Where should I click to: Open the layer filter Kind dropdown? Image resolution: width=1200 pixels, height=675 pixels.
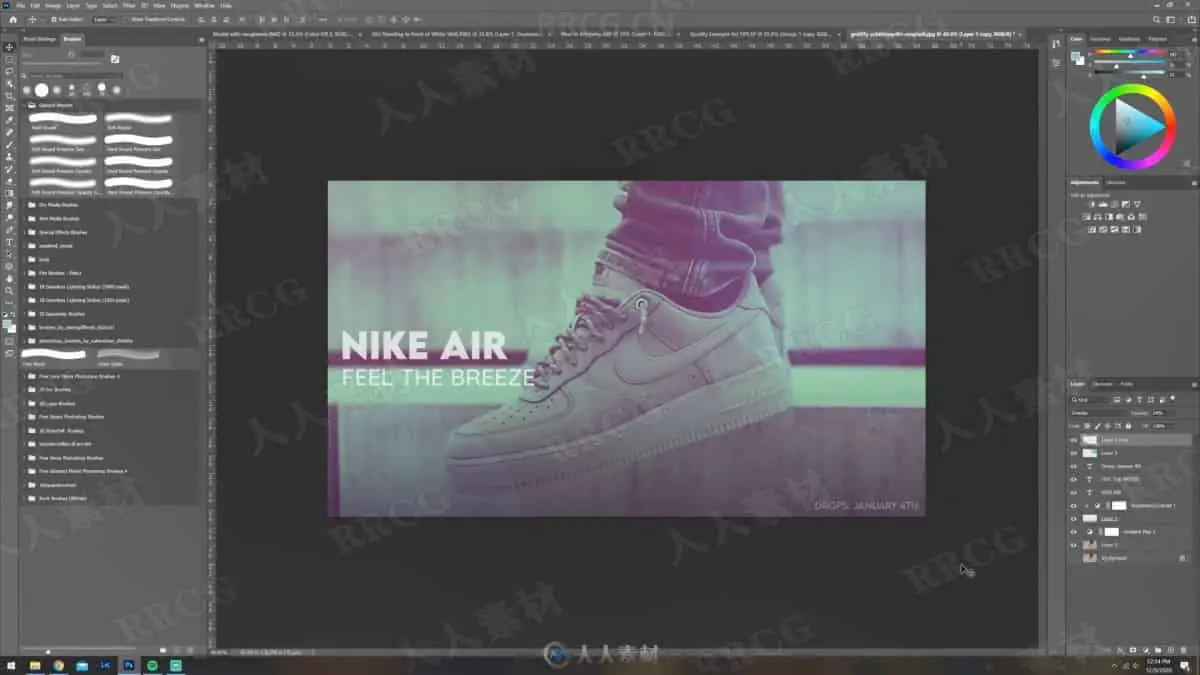[1089, 400]
